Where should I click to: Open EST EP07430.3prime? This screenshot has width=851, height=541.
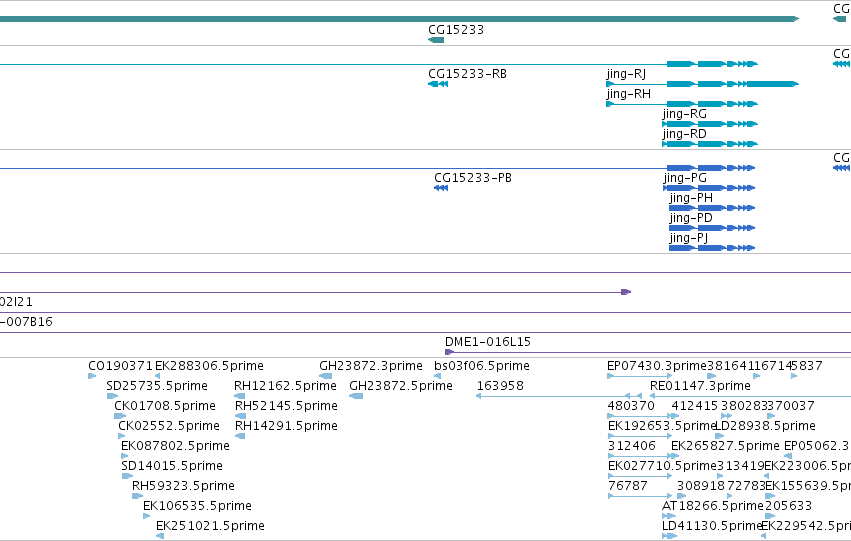(x=657, y=366)
